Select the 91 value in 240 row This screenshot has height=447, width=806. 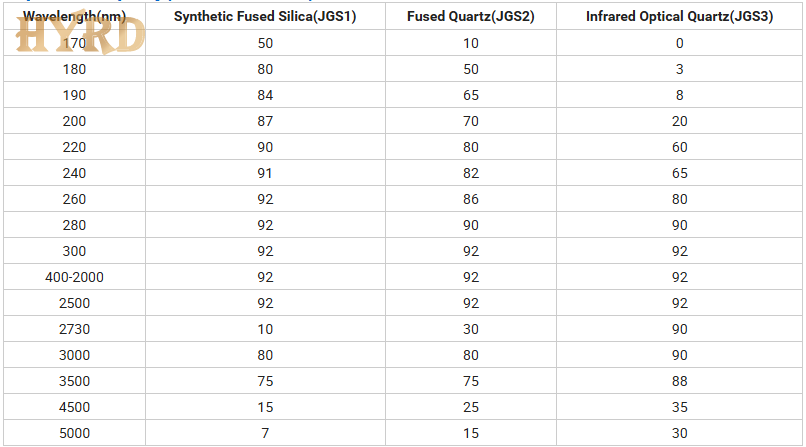click(265, 173)
